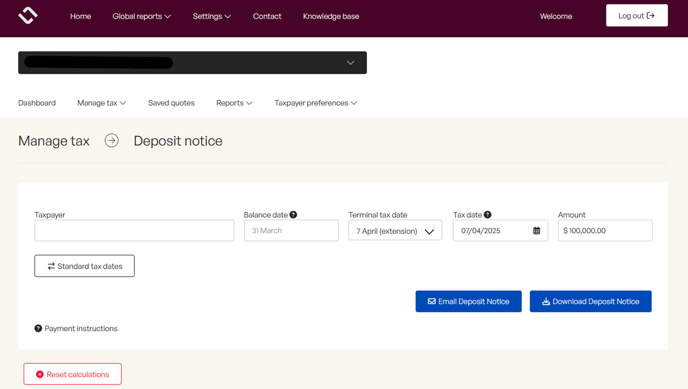Click the Log out button
The width and height of the screenshot is (688, 389).
click(637, 16)
